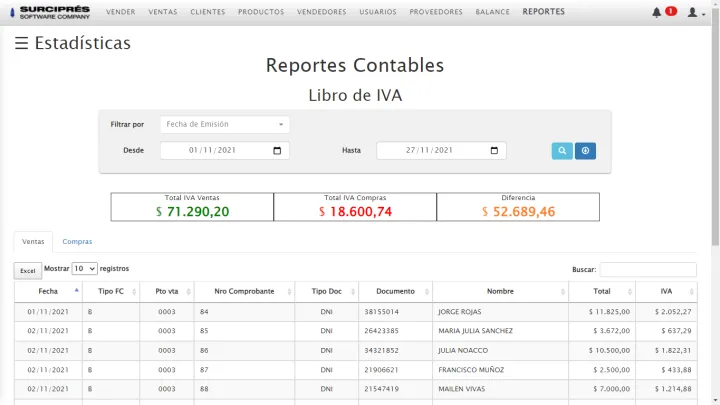Click the Total IVA Ventas amount 71.290,20

[x=192, y=212]
